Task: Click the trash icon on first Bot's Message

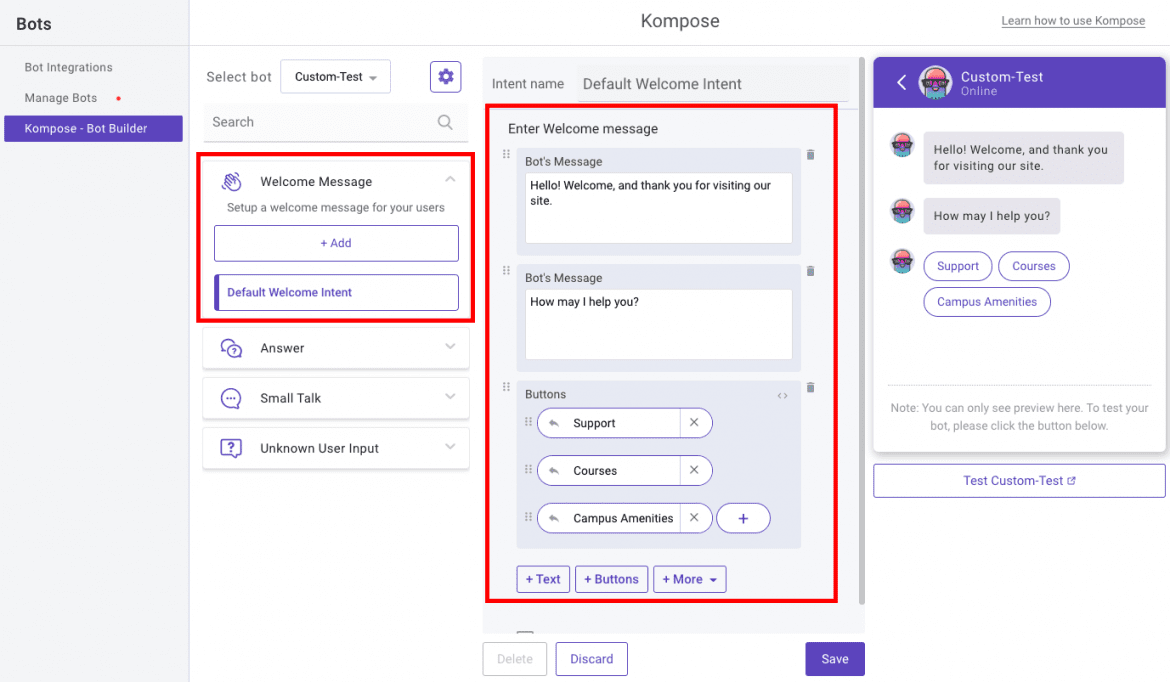Action: pos(810,155)
